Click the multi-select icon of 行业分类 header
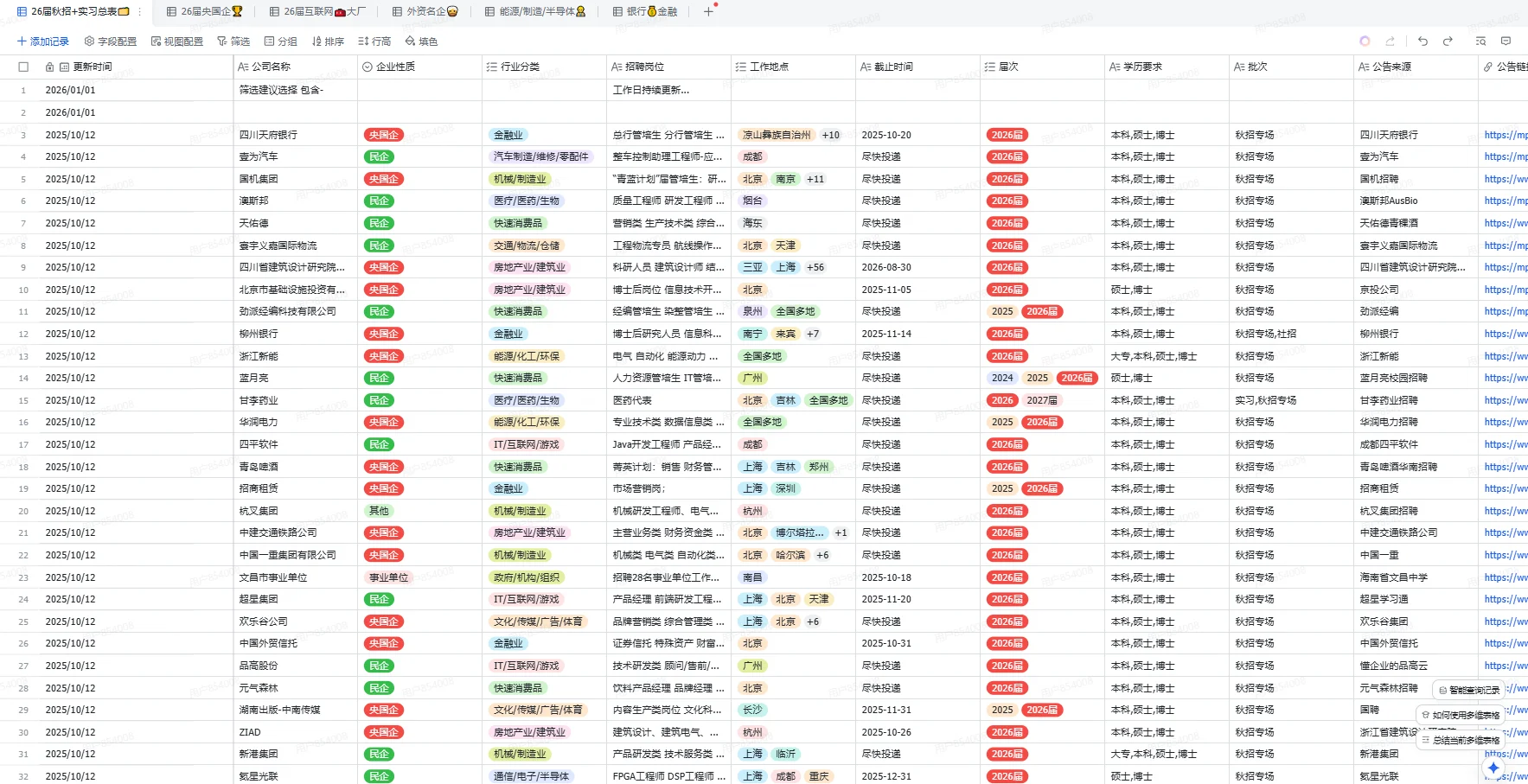Screen dimensions: 1528x784 pos(492,67)
